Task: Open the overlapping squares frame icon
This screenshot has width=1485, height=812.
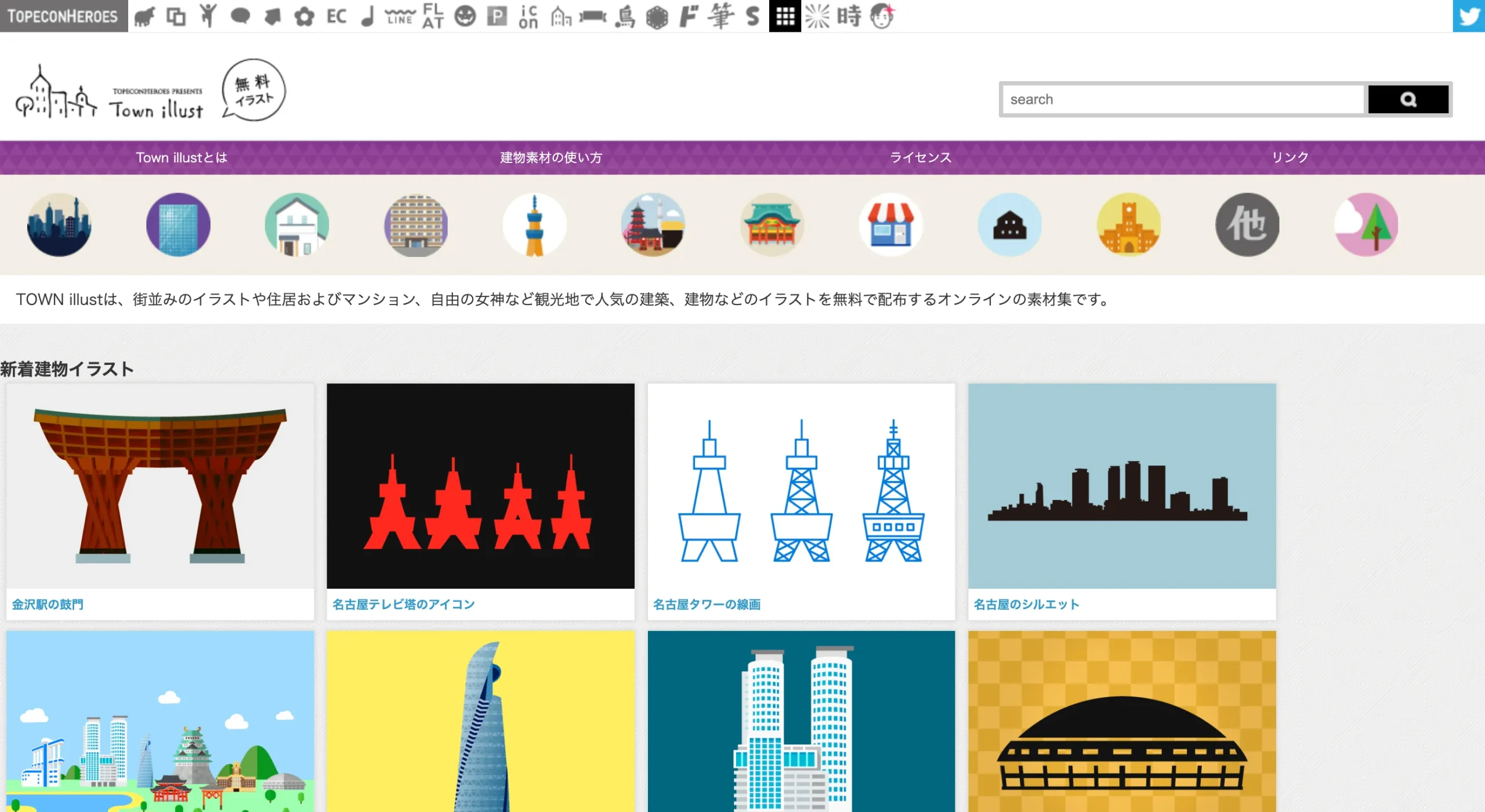Action: 176,16
